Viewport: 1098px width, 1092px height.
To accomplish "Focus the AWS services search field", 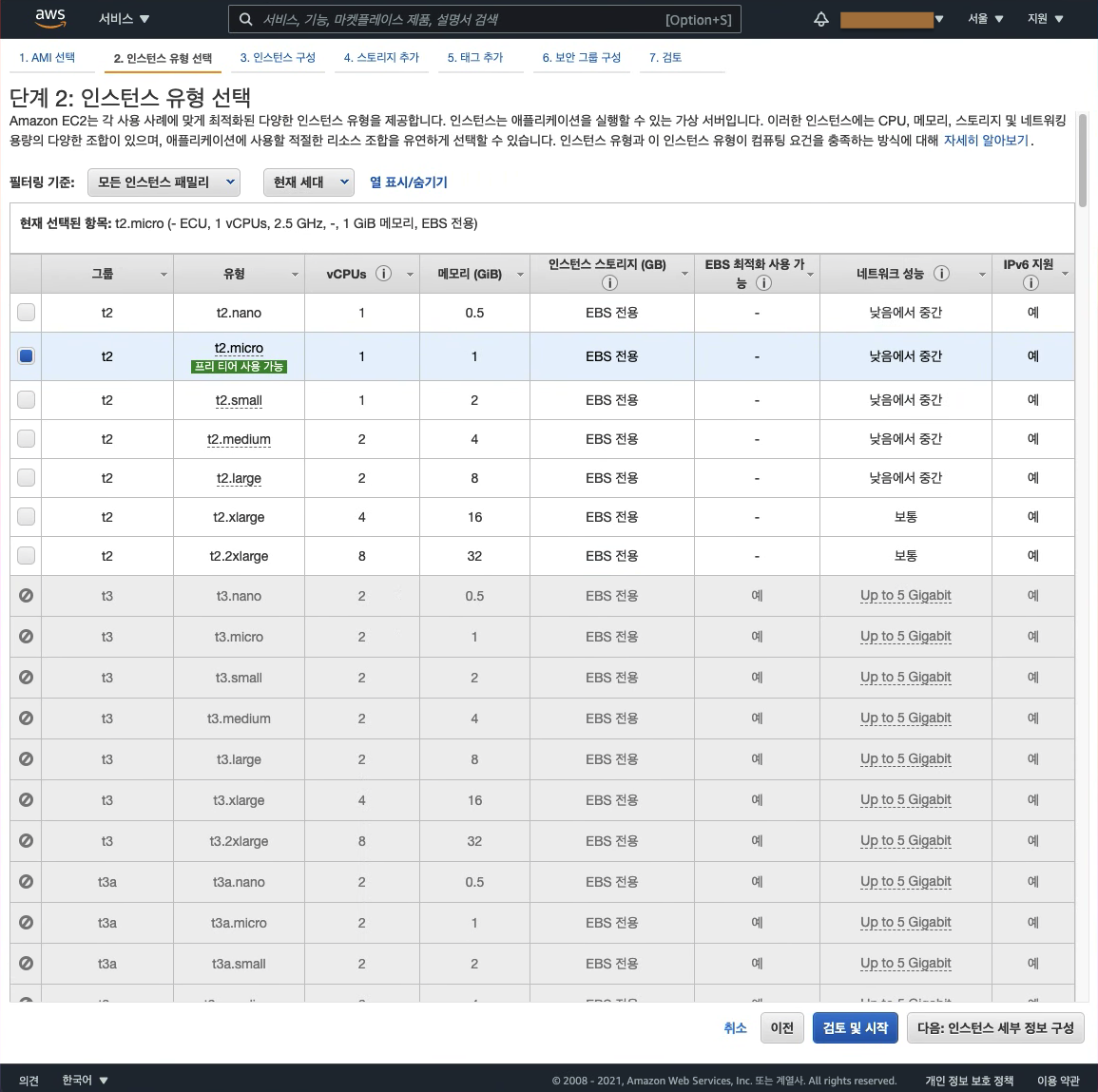I will pos(484,20).
